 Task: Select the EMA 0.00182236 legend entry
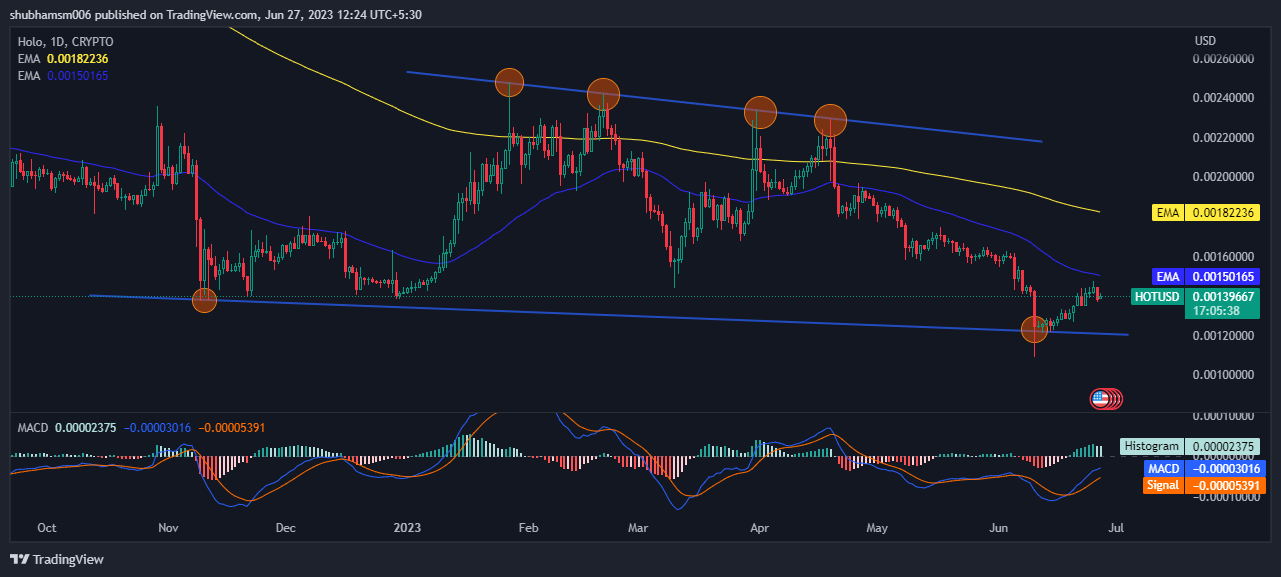click(x=63, y=59)
